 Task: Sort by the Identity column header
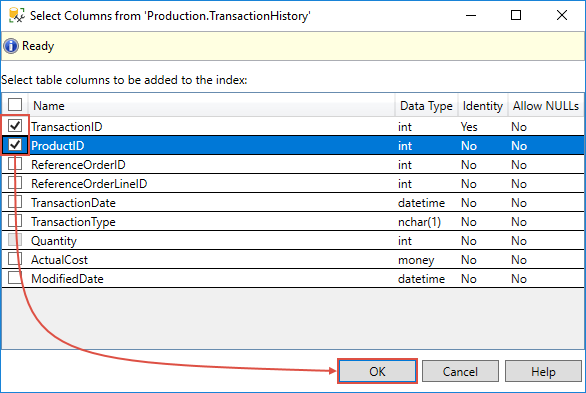[x=482, y=106]
